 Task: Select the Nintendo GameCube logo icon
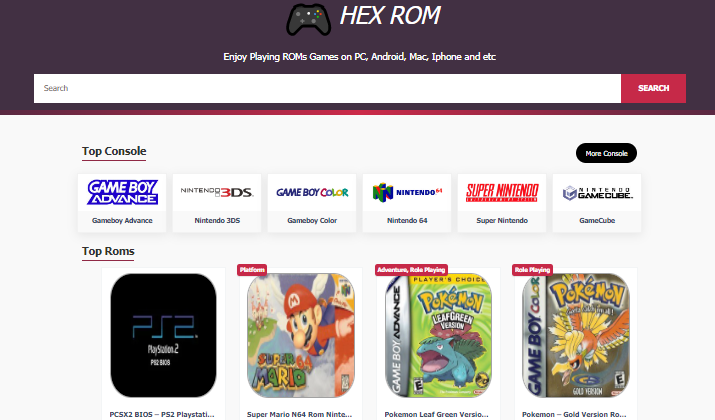(597, 193)
